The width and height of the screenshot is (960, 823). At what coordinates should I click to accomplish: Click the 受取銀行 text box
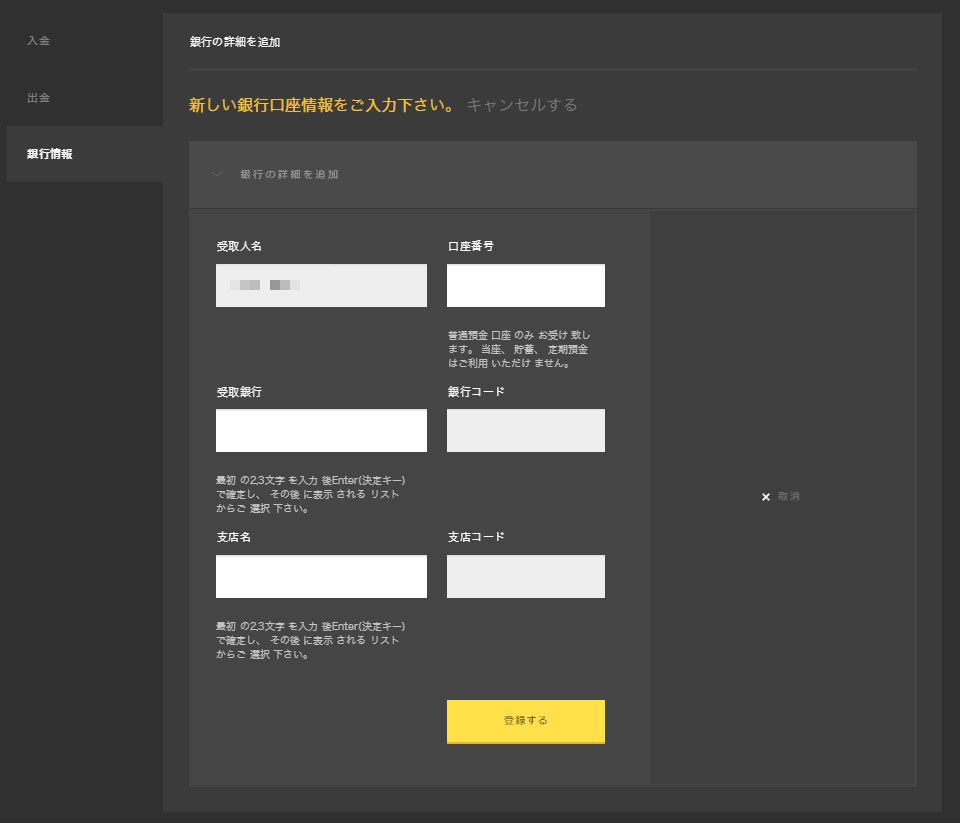tap(321, 431)
